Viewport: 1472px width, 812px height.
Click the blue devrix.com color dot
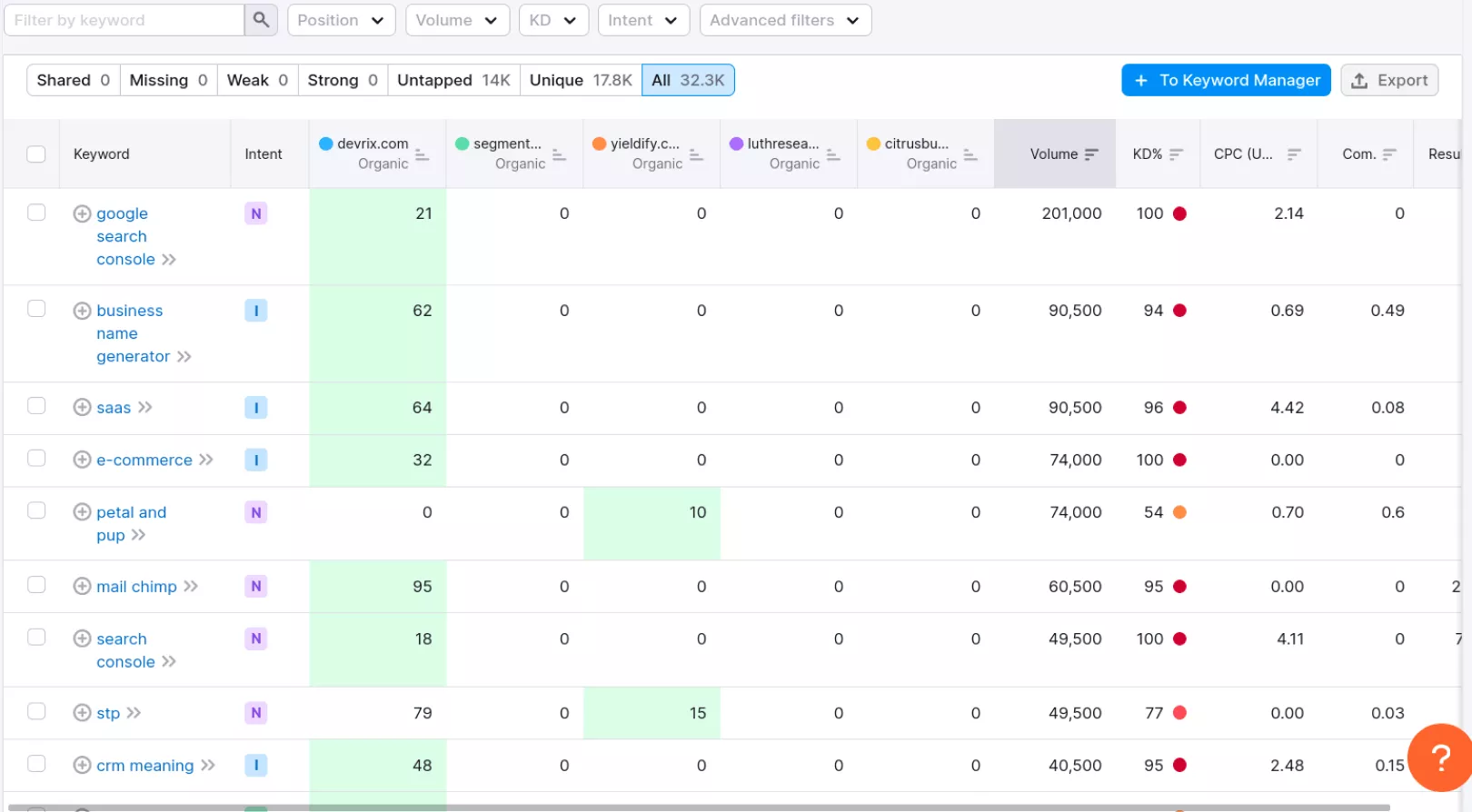coord(326,144)
